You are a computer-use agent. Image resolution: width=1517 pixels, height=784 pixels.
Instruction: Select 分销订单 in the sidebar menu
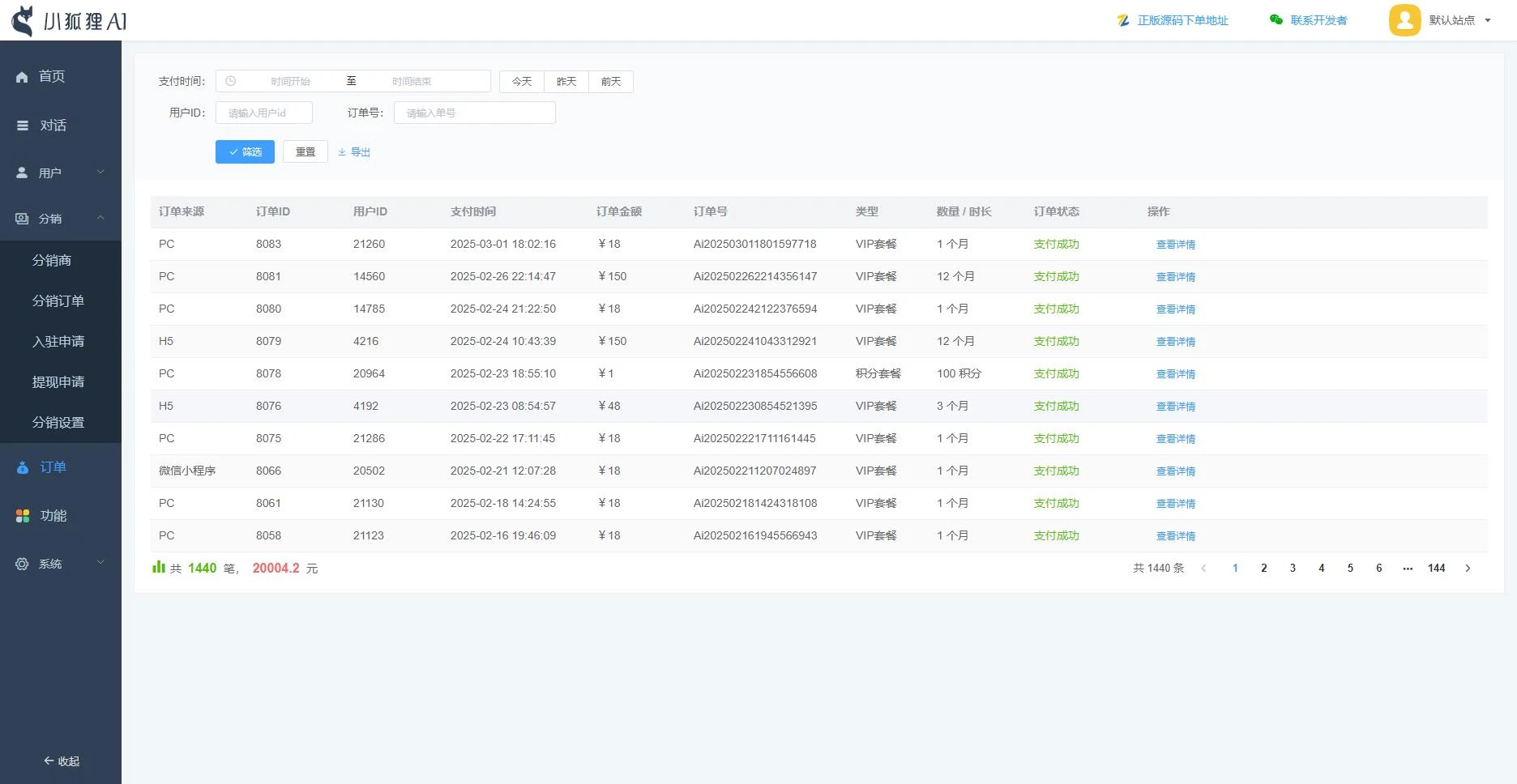[x=58, y=300]
